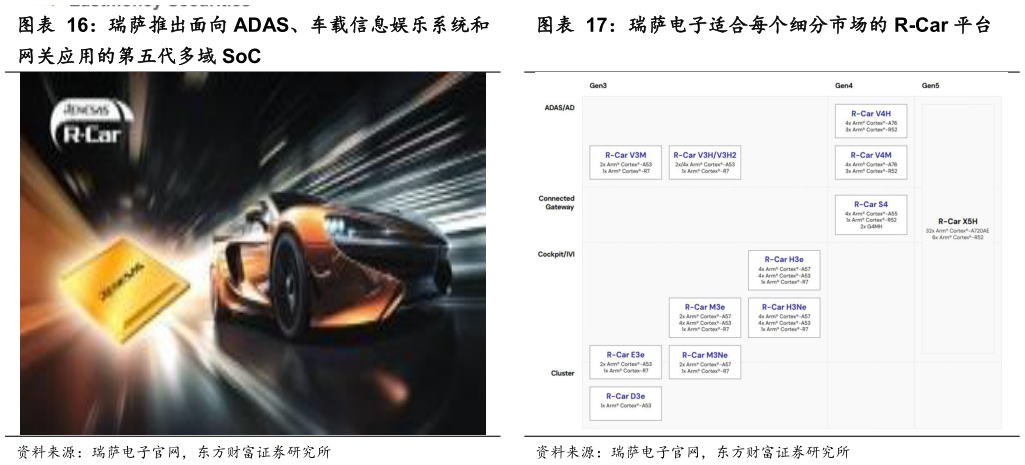Open the R-Car S4 product box
The height and width of the screenshot is (465, 1025).
point(870,215)
